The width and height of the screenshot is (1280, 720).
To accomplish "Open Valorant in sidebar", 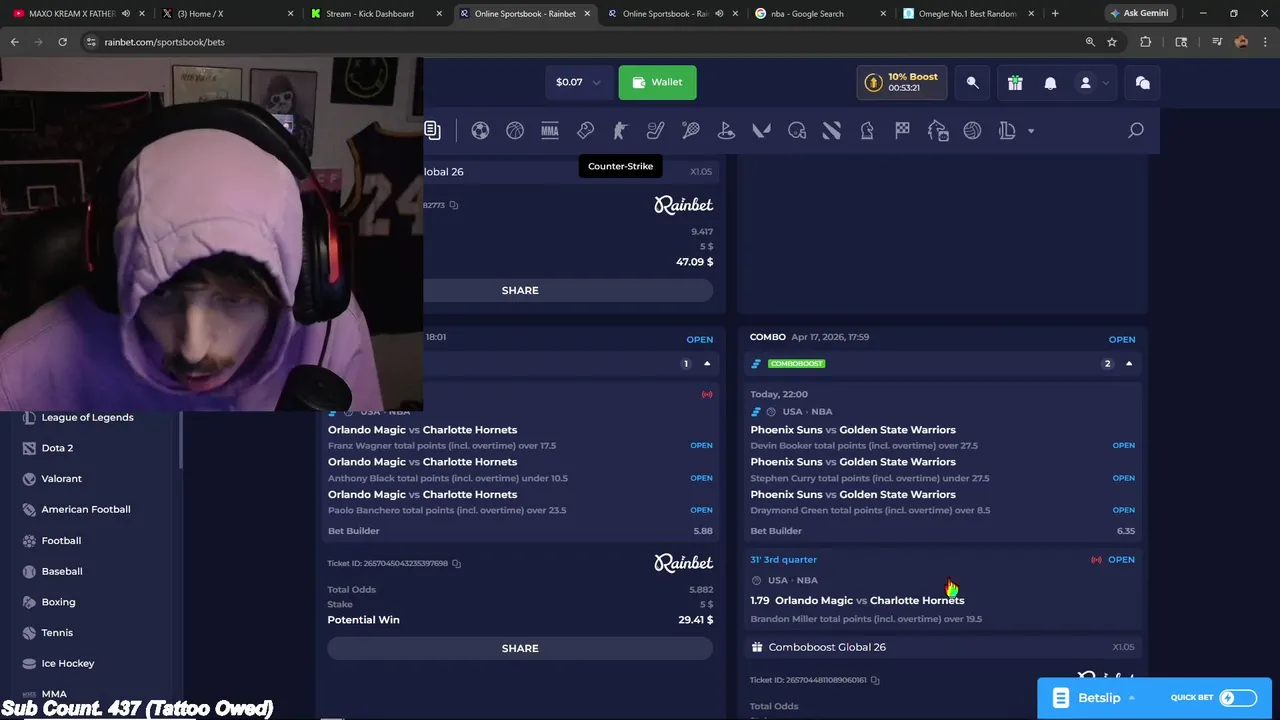I will point(61,479).
